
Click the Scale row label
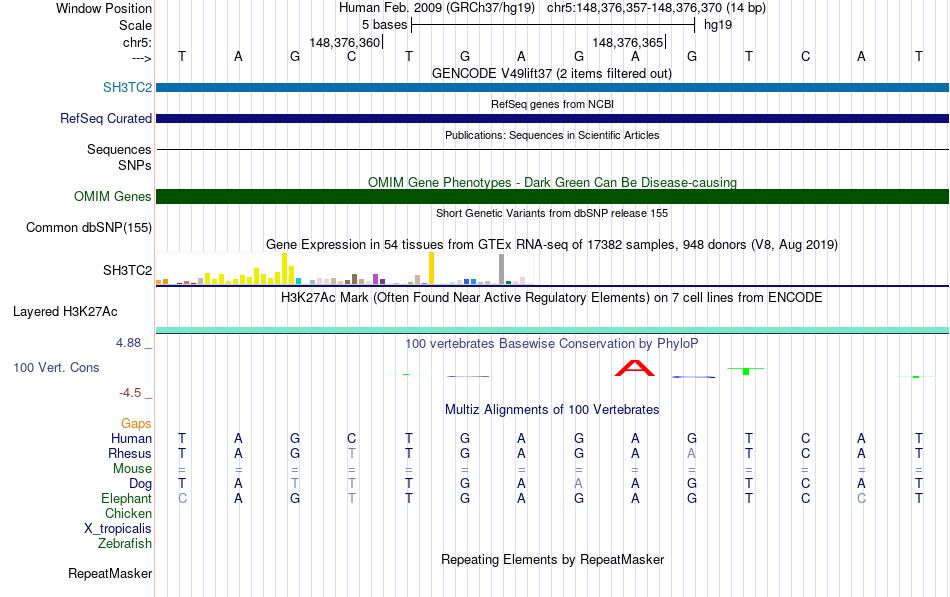(x=135, y=25)
